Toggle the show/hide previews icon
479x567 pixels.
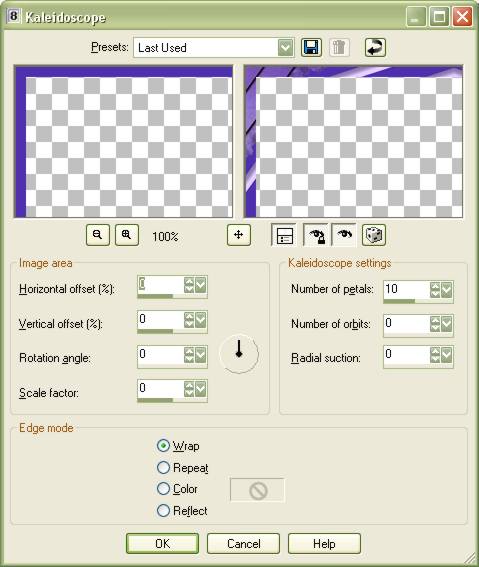coord(285,235)
